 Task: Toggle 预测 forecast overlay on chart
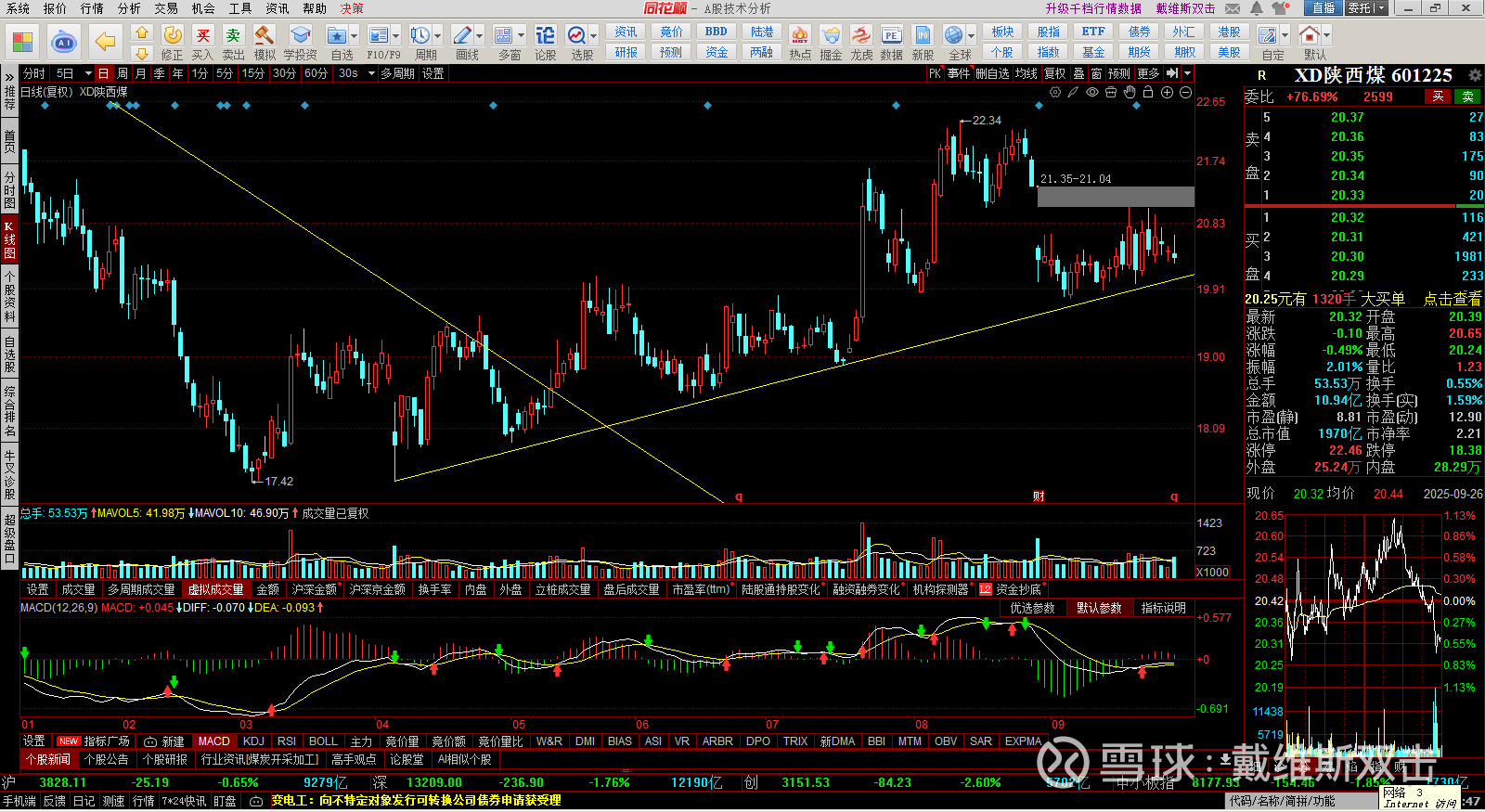tap(1119, 73)
